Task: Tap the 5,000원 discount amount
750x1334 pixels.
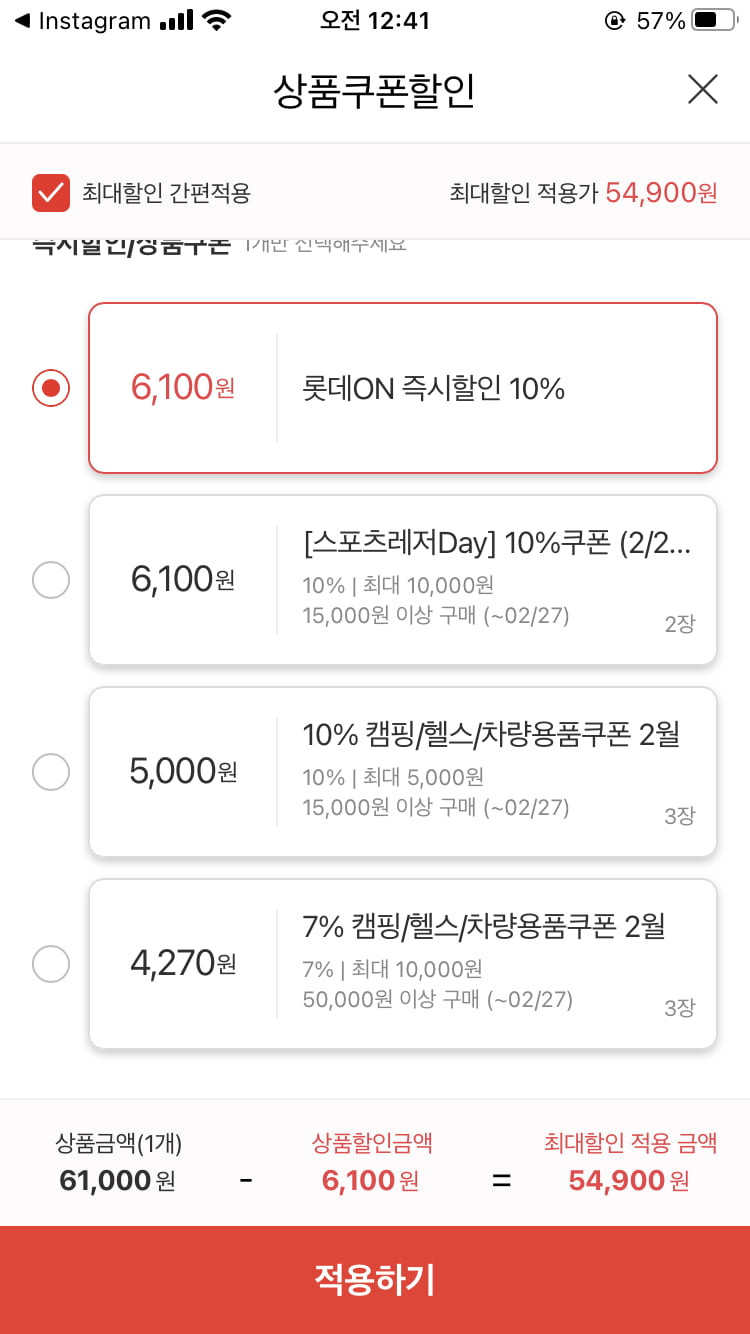Action: [x=183, y=771]
